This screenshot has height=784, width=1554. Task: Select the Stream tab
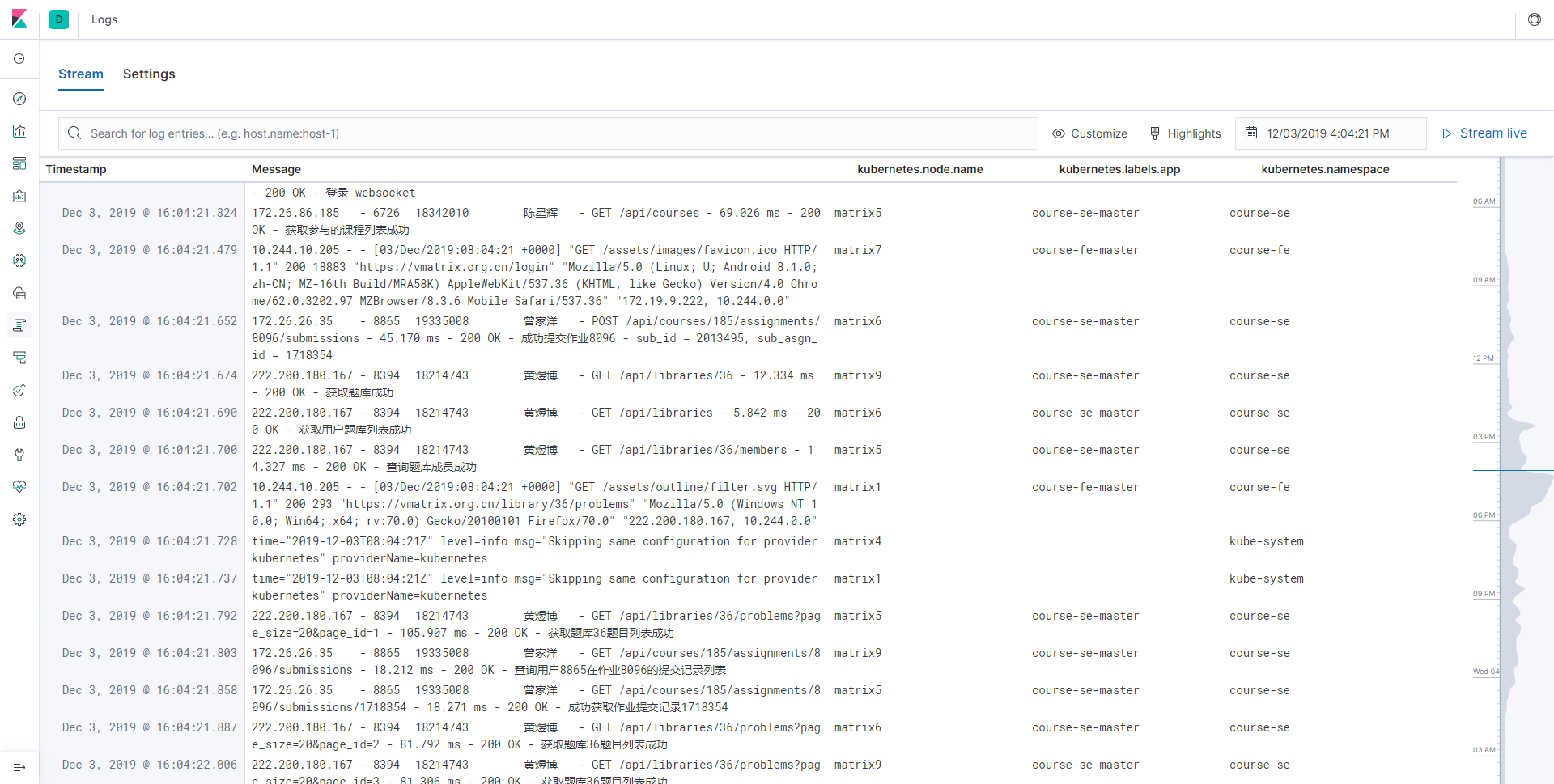click(81, 74)
